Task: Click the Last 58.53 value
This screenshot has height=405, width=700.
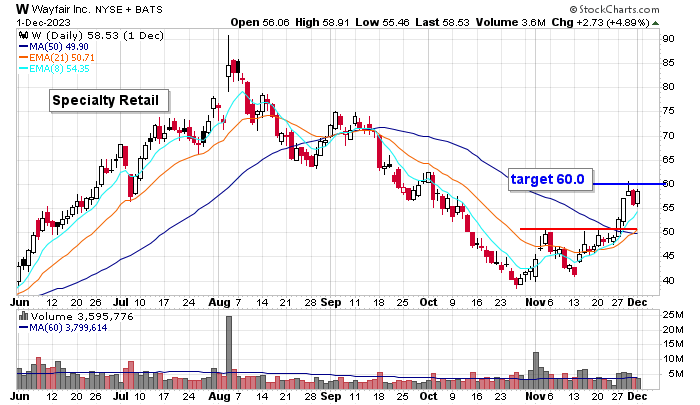Action: pyautogui.click(x=442, y=22)
